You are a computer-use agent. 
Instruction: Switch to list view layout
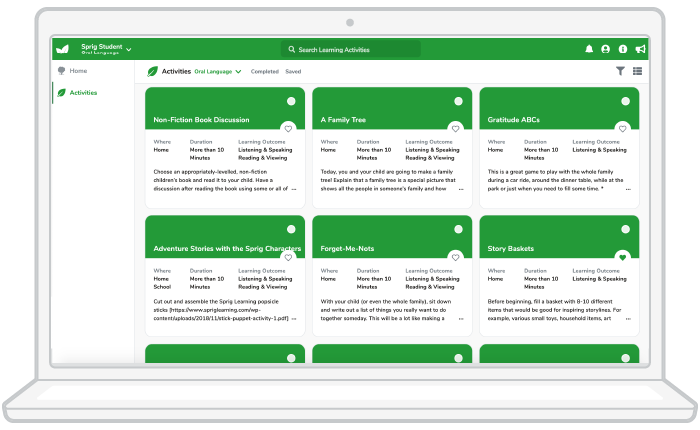637,72
